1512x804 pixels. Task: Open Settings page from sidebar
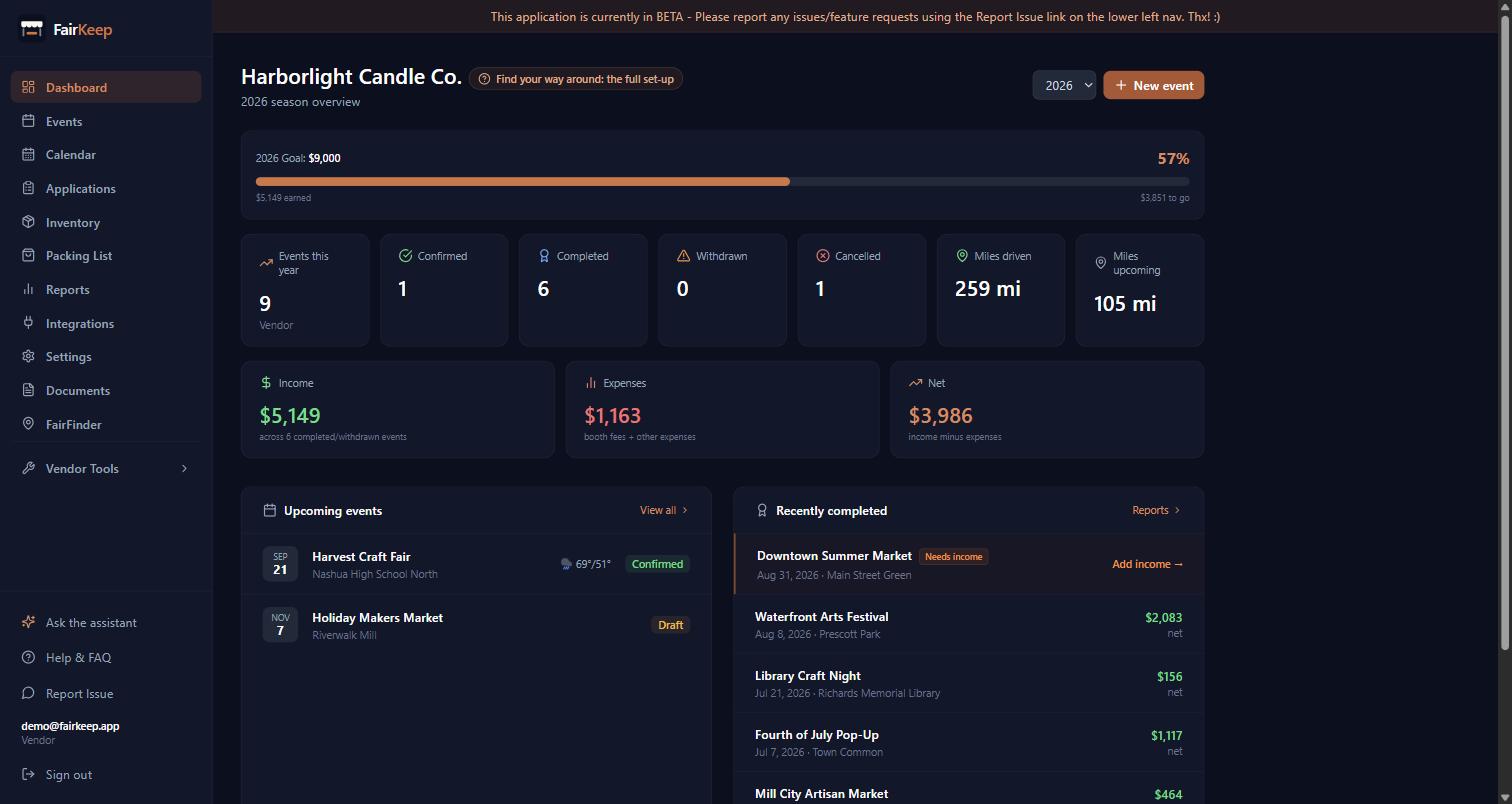[x=106, y=356]
